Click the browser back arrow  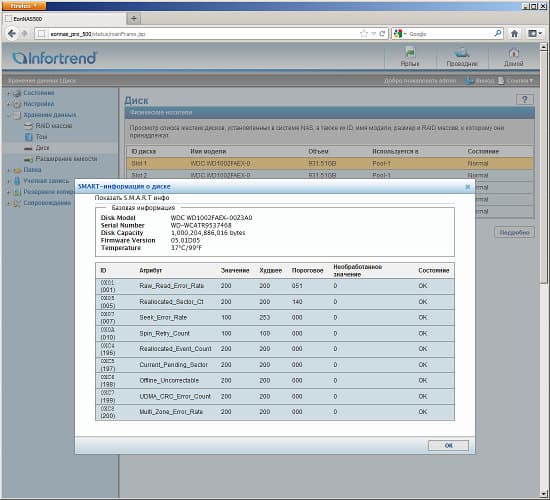pyautogui.click(x=12, y=34)
